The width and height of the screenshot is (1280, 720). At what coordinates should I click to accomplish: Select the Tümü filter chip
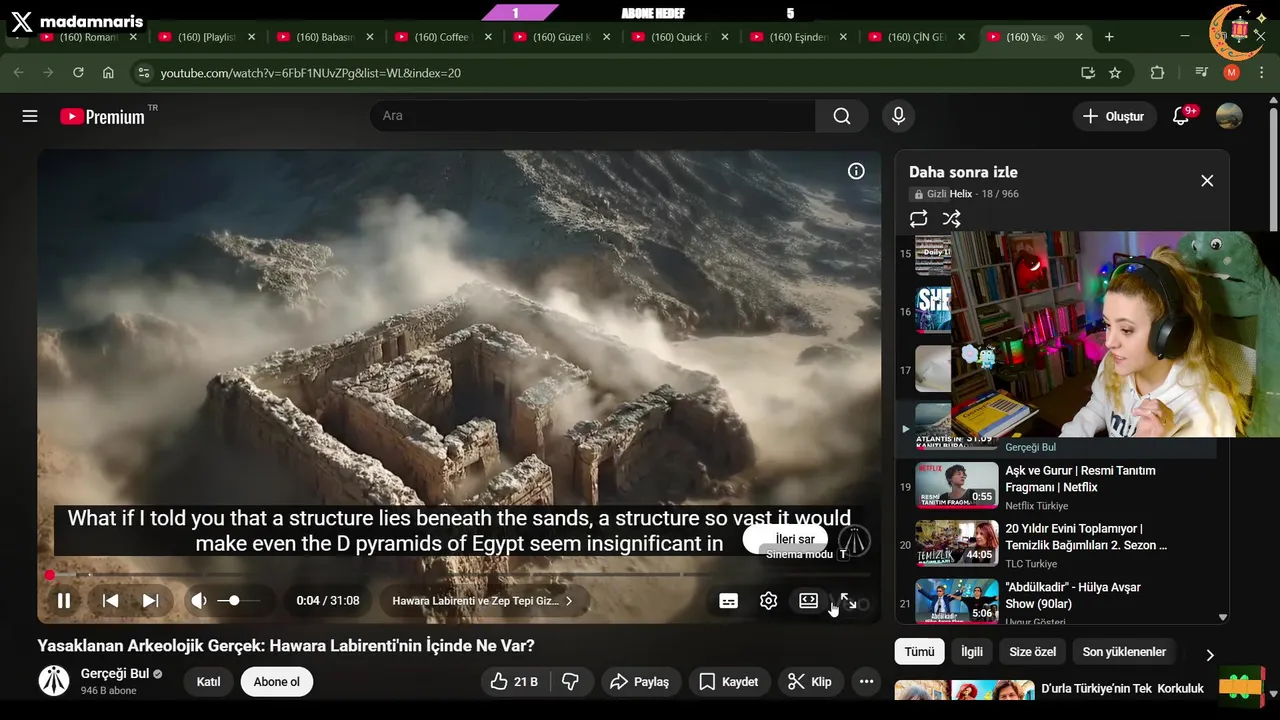click(x=919, y=652)
